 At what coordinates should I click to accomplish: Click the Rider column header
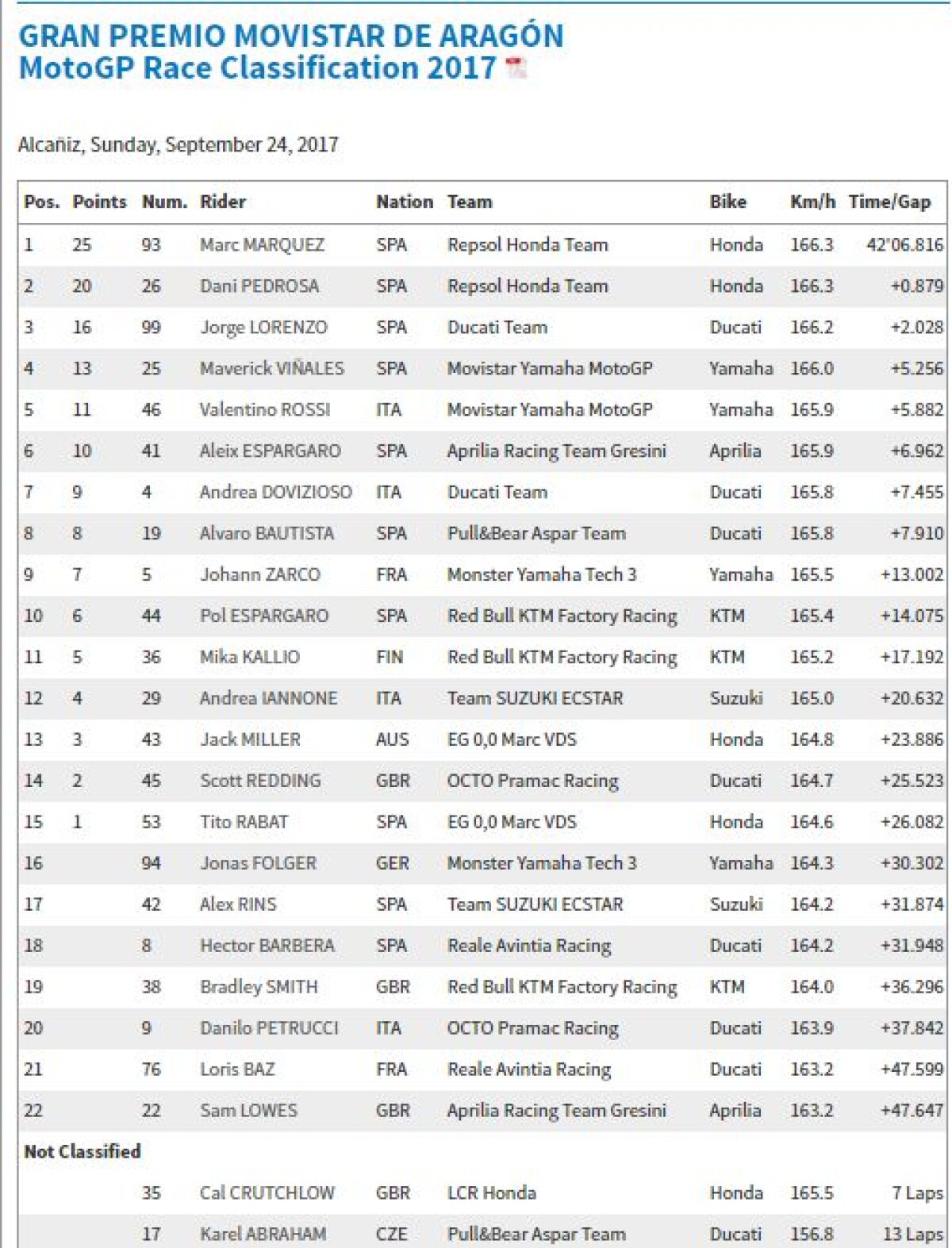point(223,202)
